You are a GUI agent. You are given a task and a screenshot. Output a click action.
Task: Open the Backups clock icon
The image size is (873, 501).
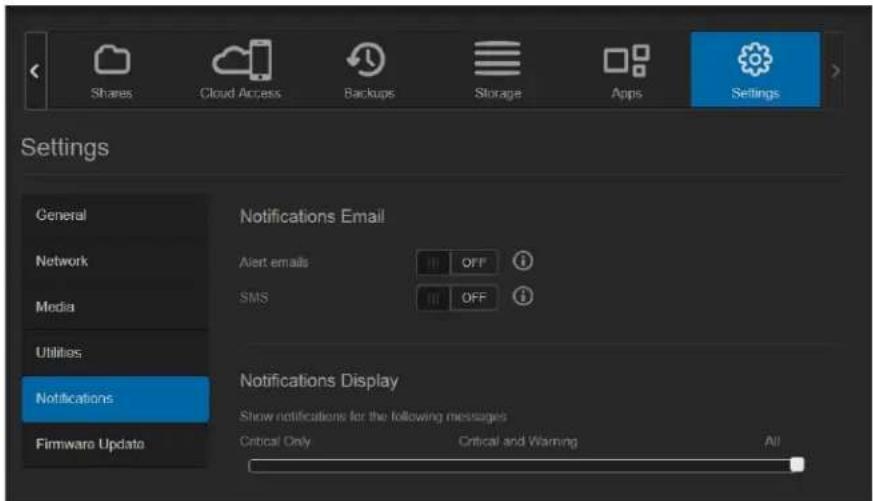coord(366,60)
